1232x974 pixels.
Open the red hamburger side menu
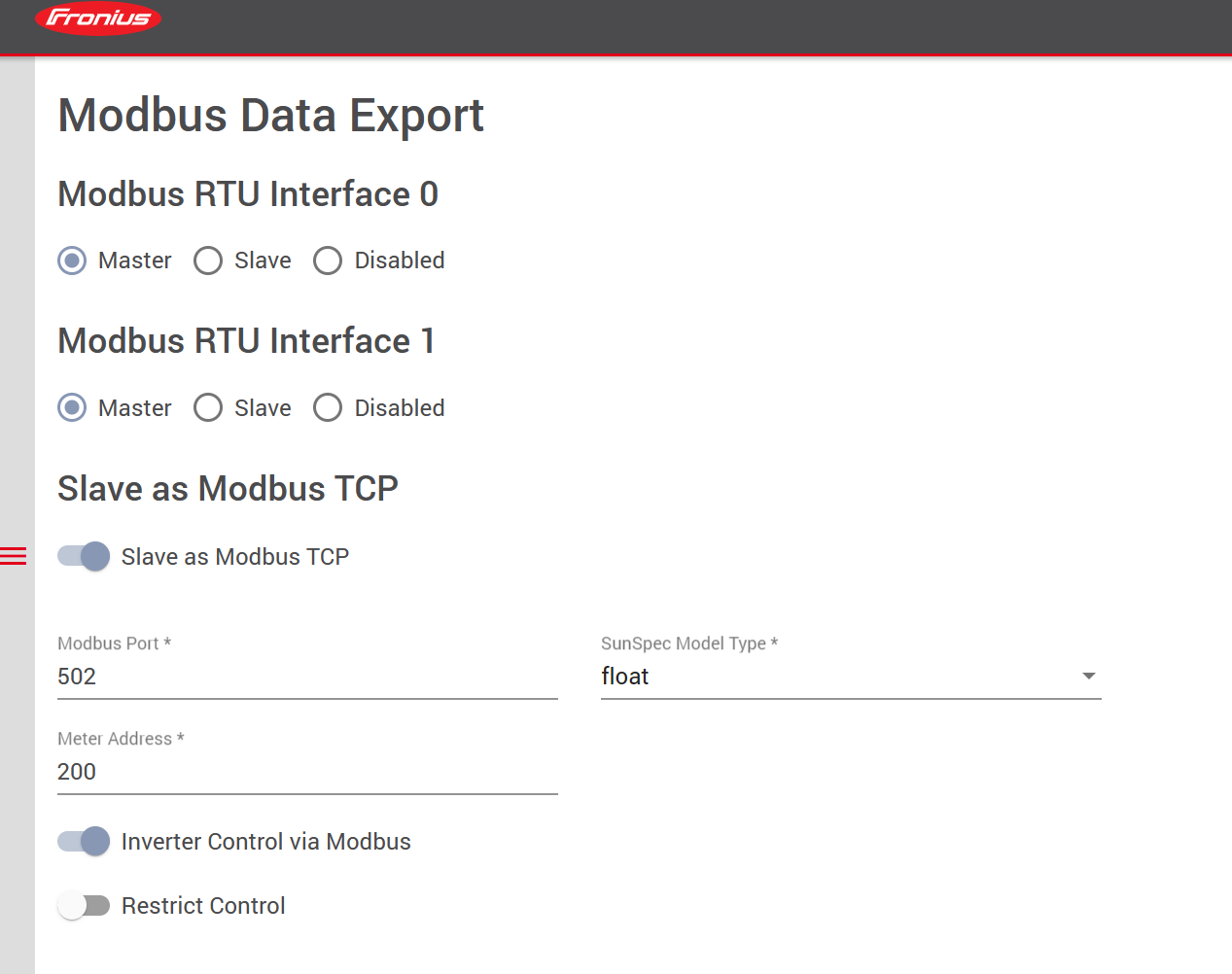pos(14,556)
